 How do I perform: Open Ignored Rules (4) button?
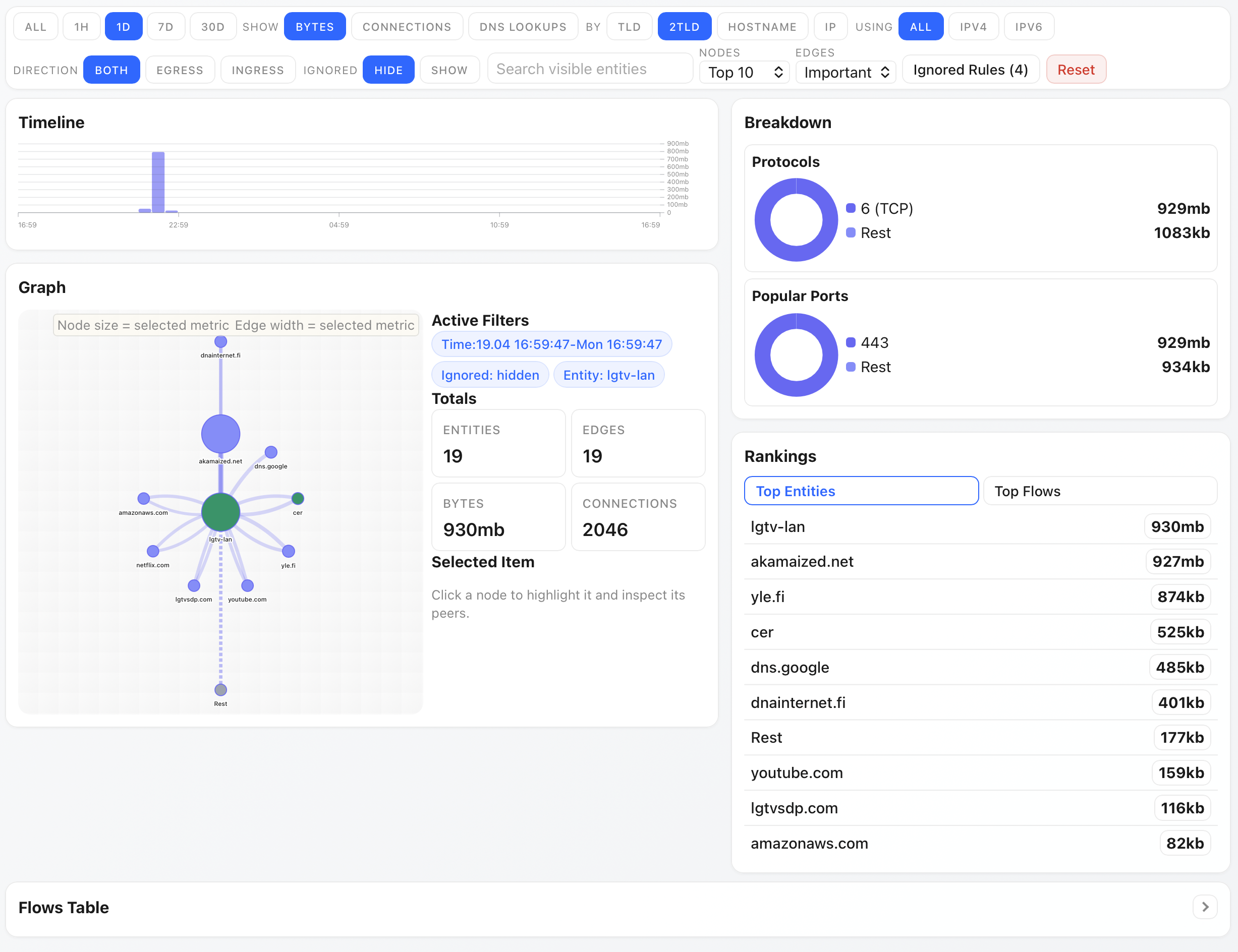[971, 70]
